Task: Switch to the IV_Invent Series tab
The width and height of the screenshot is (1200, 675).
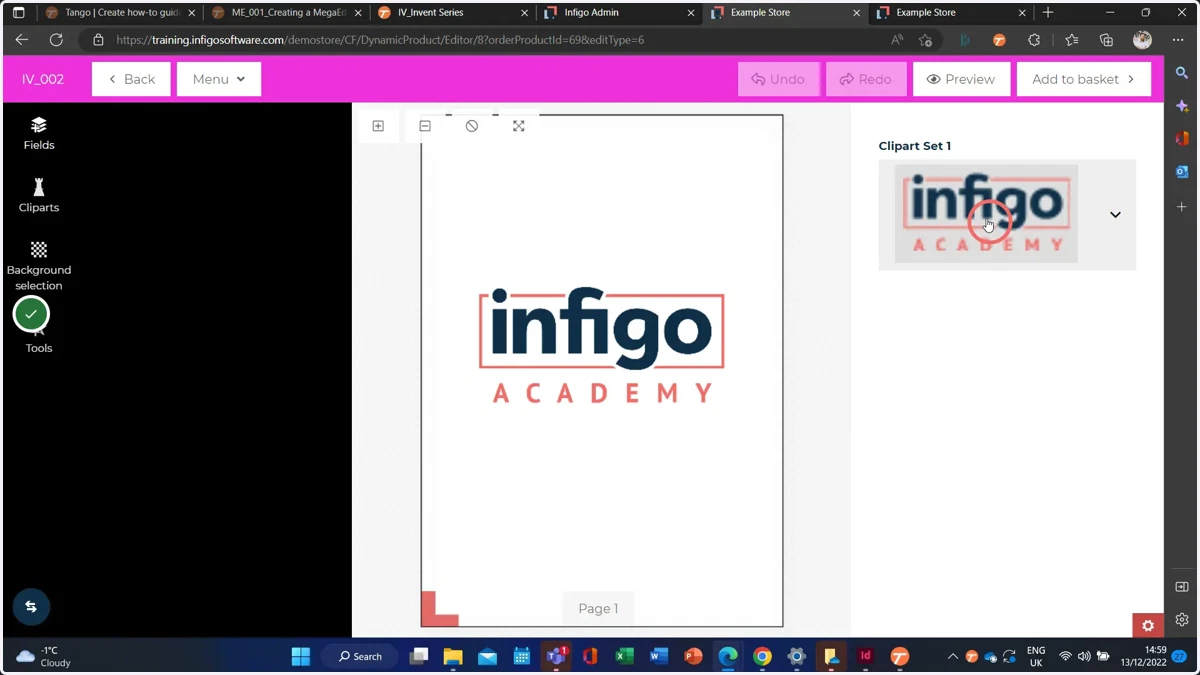Action: click(451, 13)
